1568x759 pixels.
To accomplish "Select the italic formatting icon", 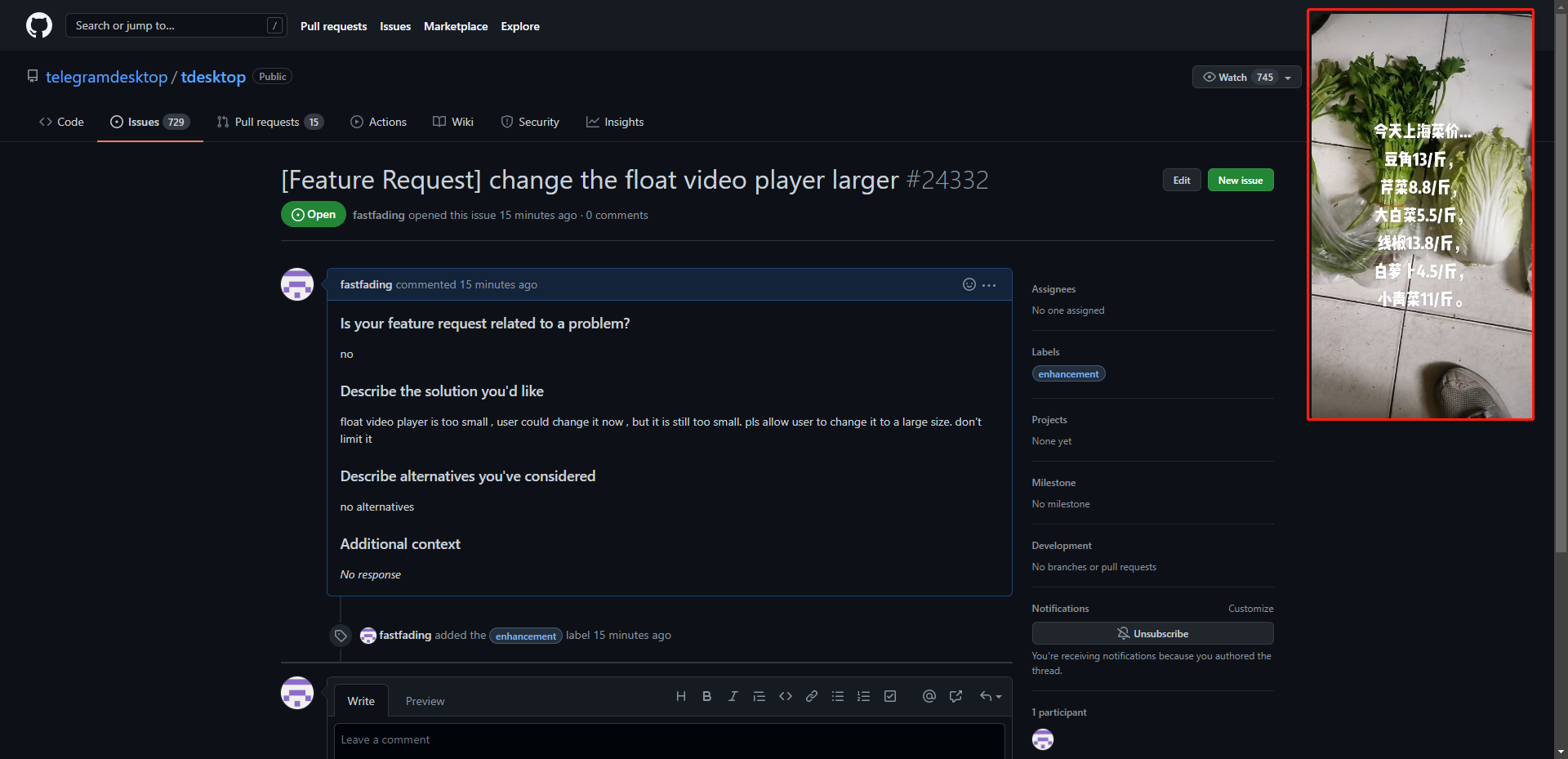I will click(733, 696).
